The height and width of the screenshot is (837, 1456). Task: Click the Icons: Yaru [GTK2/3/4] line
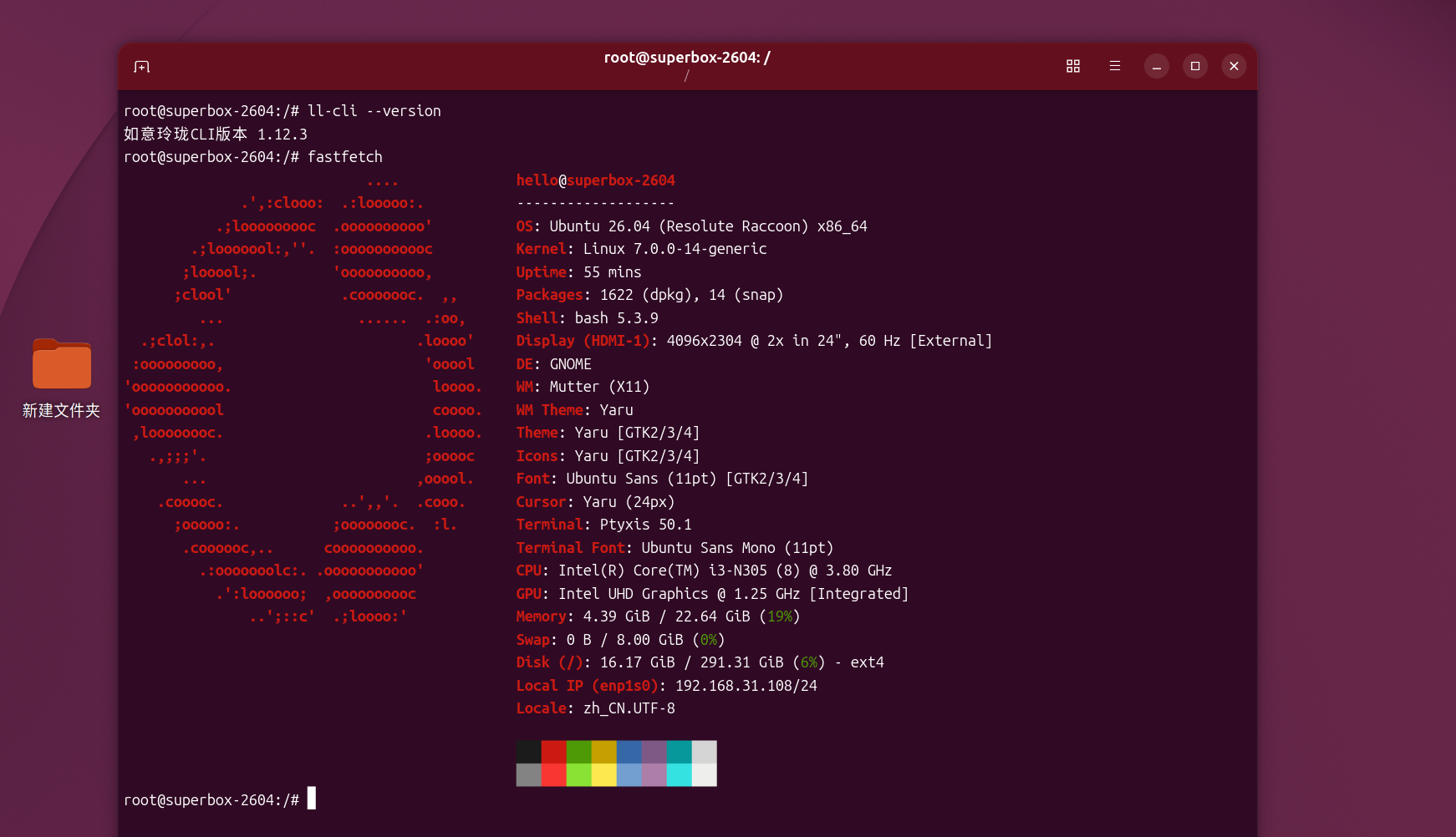(608, 456)
